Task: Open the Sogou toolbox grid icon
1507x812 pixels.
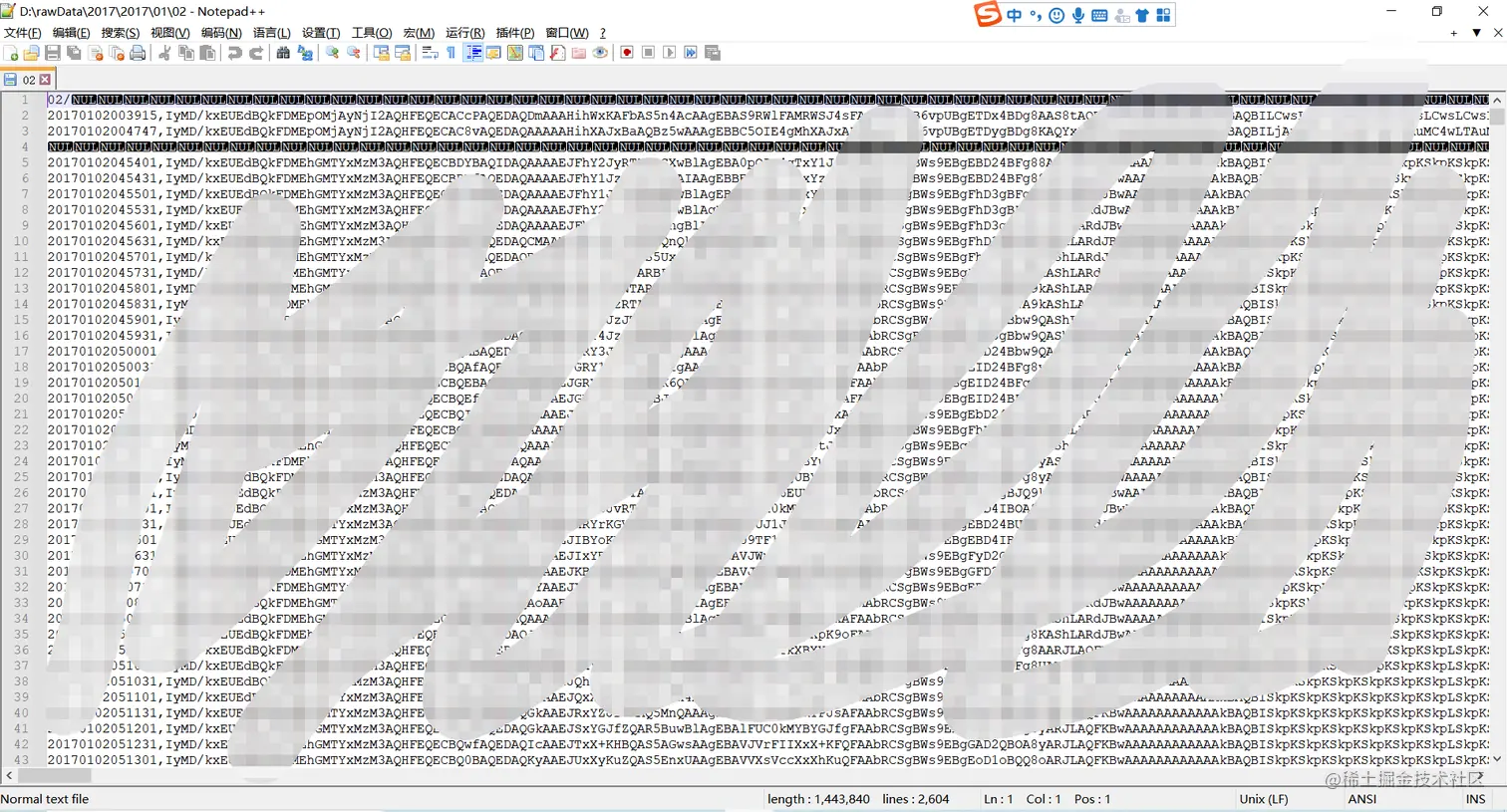Action: click(x=1163, y=15)
